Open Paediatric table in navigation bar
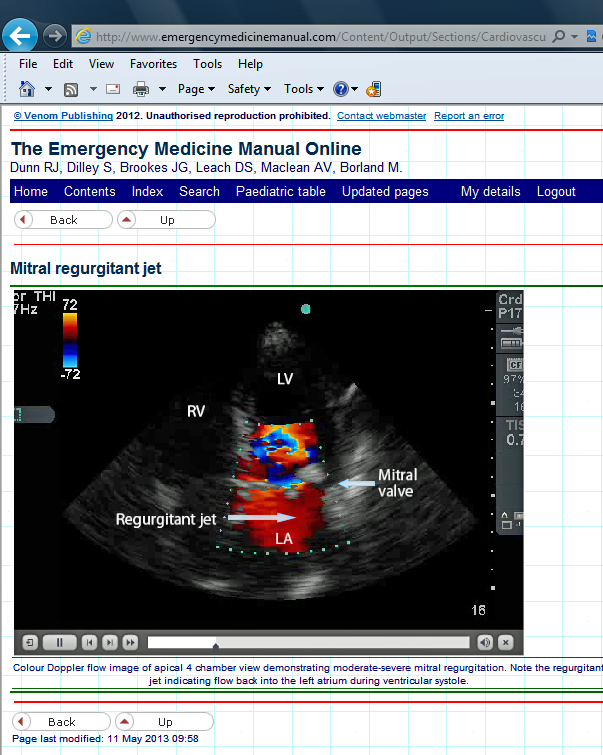 coord(281,191)
